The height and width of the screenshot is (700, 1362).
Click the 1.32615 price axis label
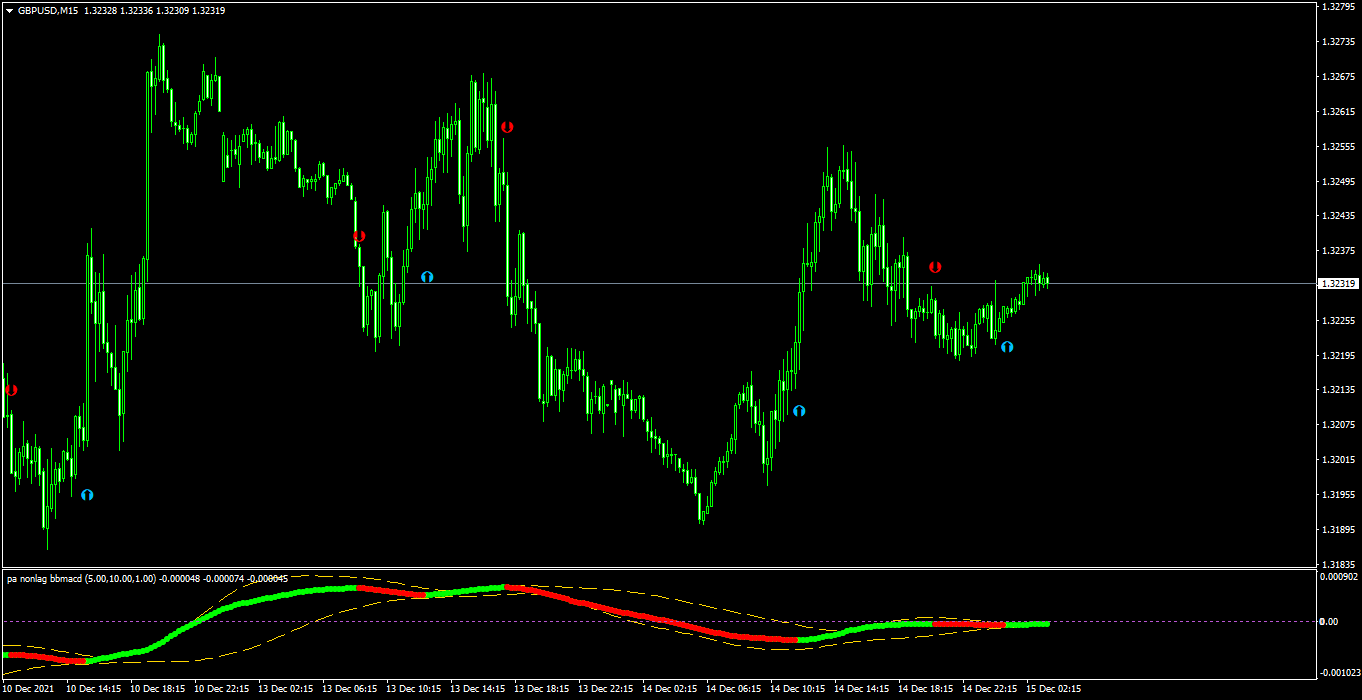coord(1337,112)
